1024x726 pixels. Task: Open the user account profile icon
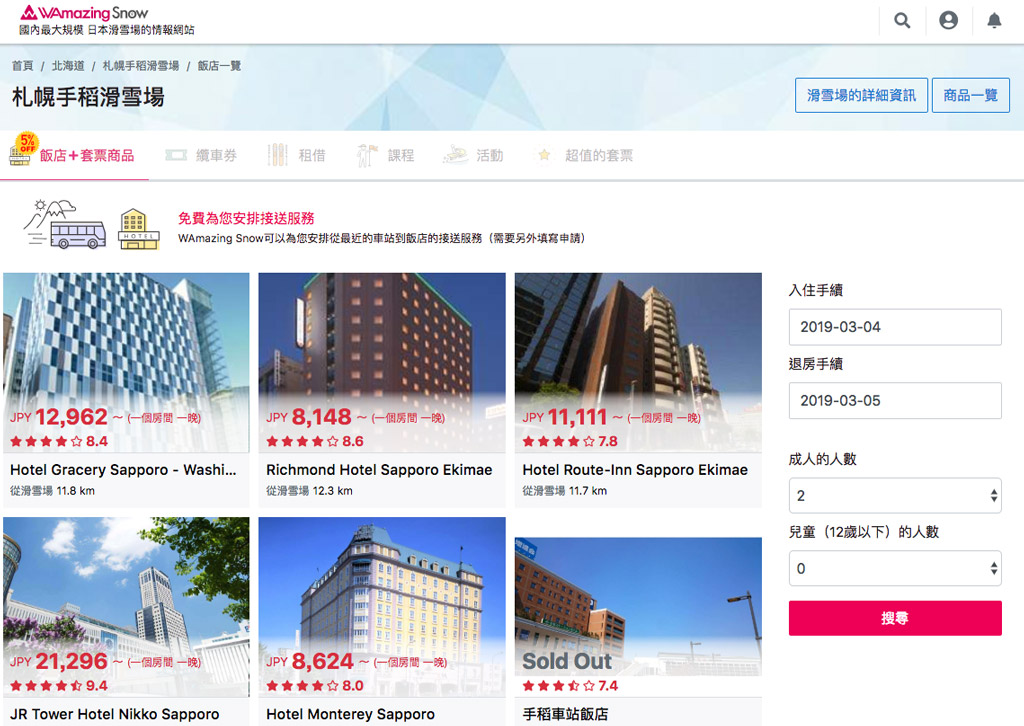click(948, 21)
